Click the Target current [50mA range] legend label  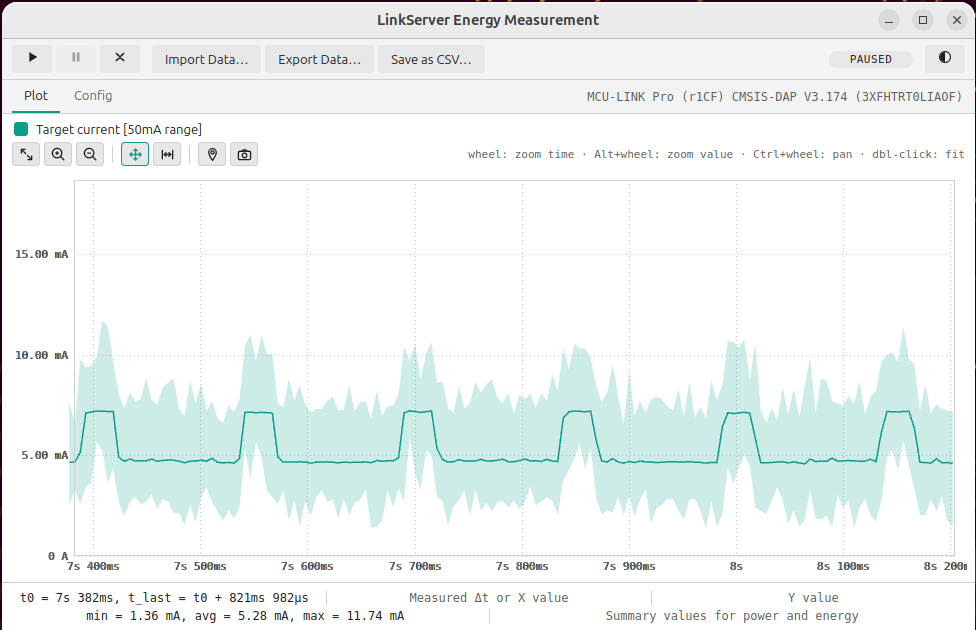(118, 129)
